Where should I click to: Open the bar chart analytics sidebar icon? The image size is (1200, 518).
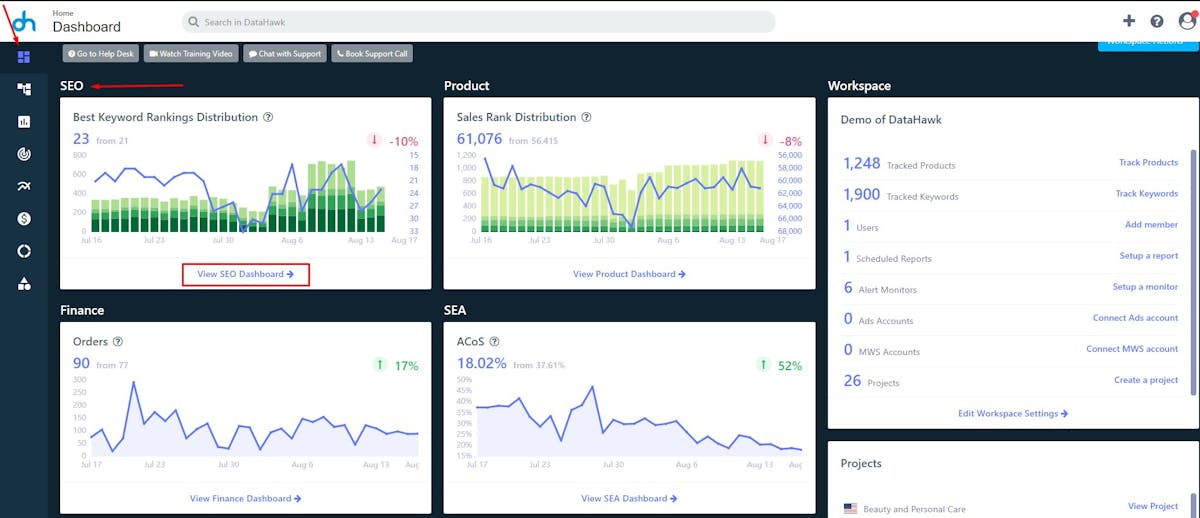(24, 121)
